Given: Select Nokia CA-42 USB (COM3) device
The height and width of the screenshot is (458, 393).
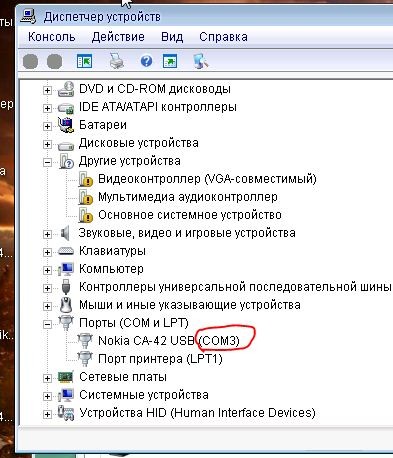Looking at the screenshot, I should point(169,341).
